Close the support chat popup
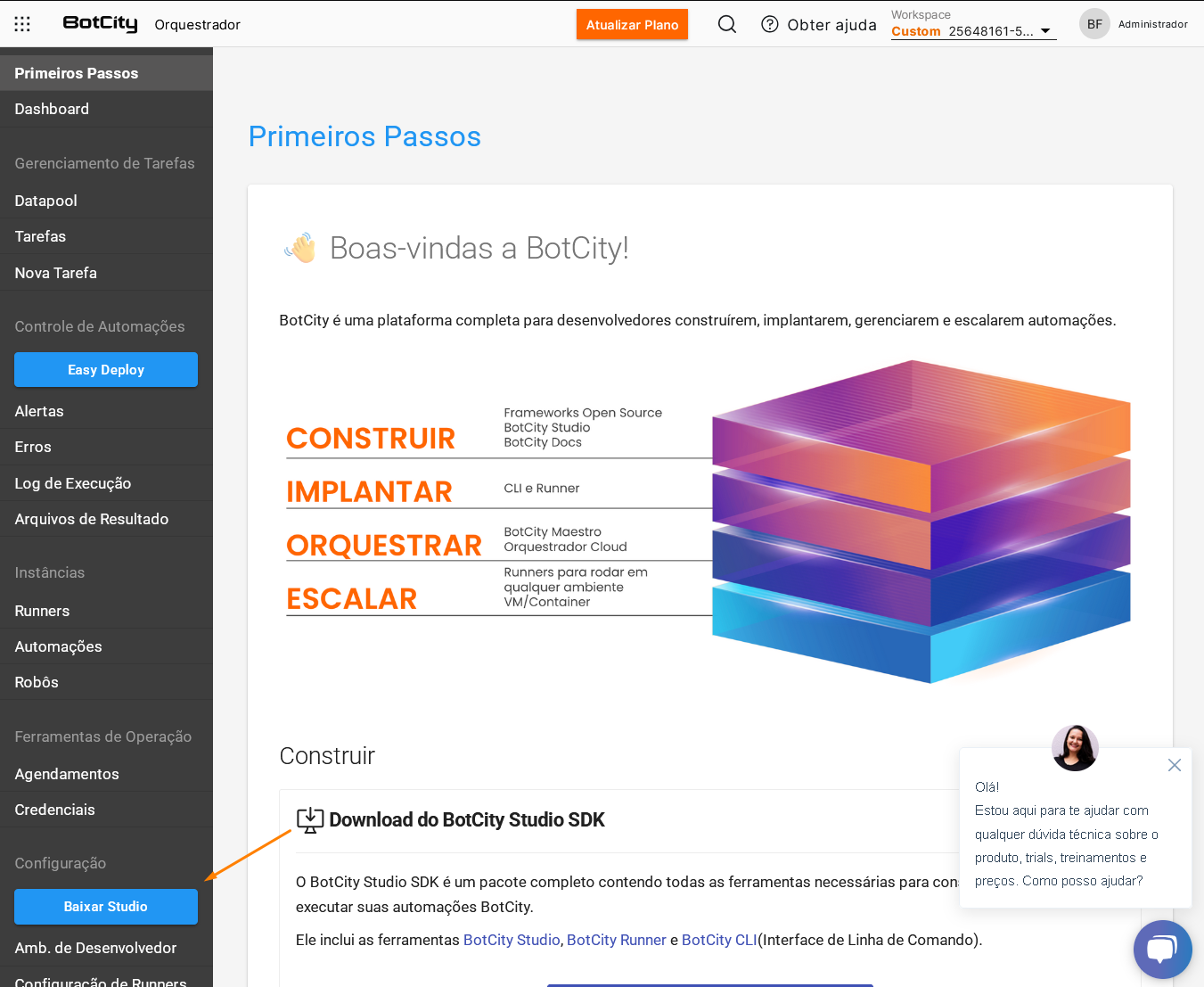Viewport: 1204px width, 987px height. (1174, 765)
